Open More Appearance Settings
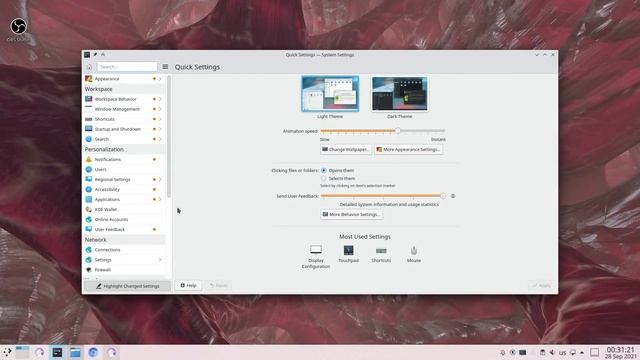This screenshot has height=360, width=640. (x=409, y=149)
